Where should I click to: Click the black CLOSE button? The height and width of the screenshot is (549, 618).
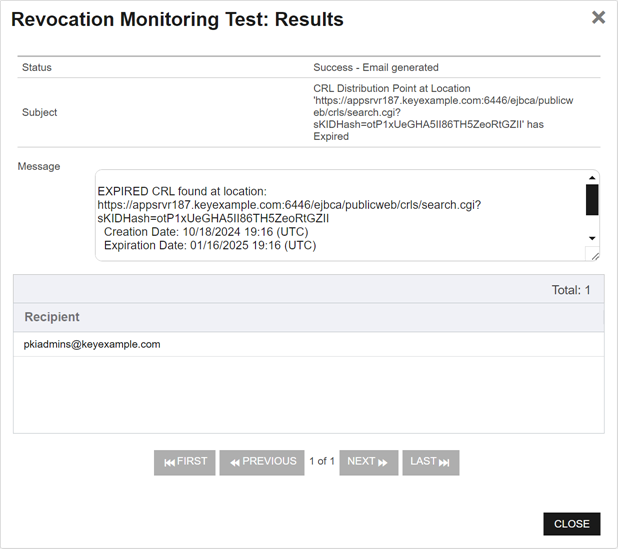click(x=571, y=524)
